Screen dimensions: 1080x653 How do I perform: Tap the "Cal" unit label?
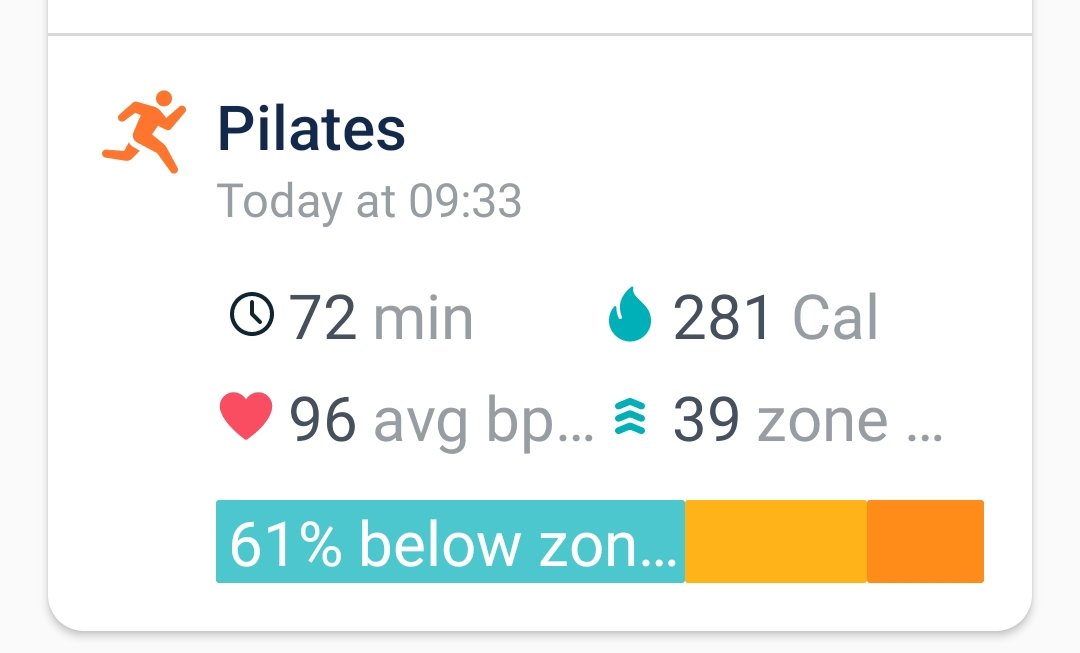(835, 318)
